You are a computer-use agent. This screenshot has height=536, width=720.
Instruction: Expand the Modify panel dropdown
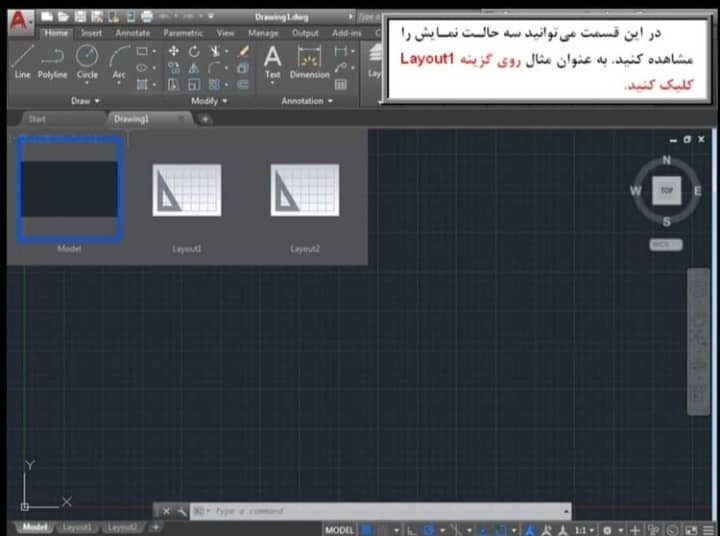209,101
